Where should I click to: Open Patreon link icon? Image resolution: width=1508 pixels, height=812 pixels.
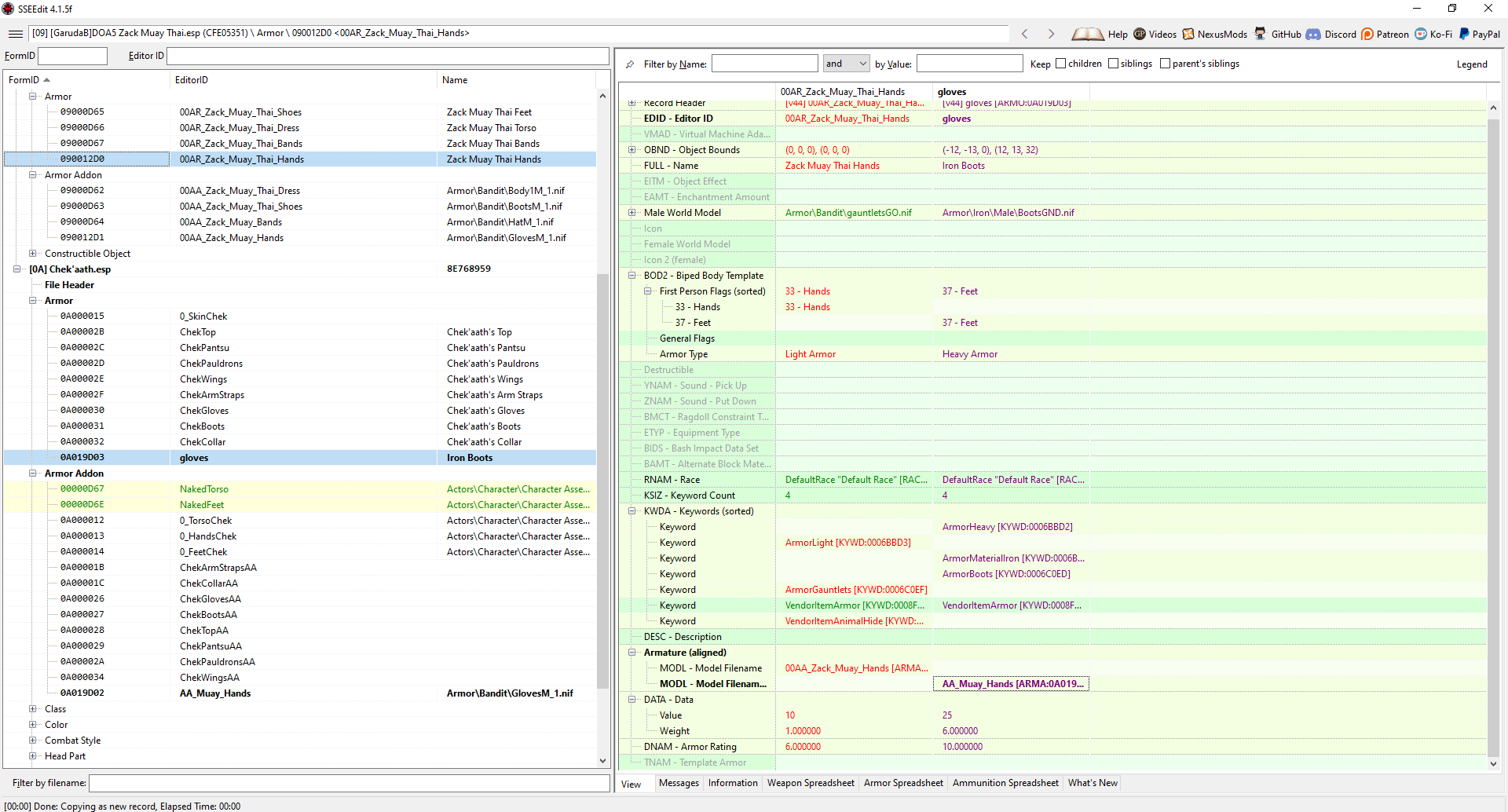tap(1367, 34)
